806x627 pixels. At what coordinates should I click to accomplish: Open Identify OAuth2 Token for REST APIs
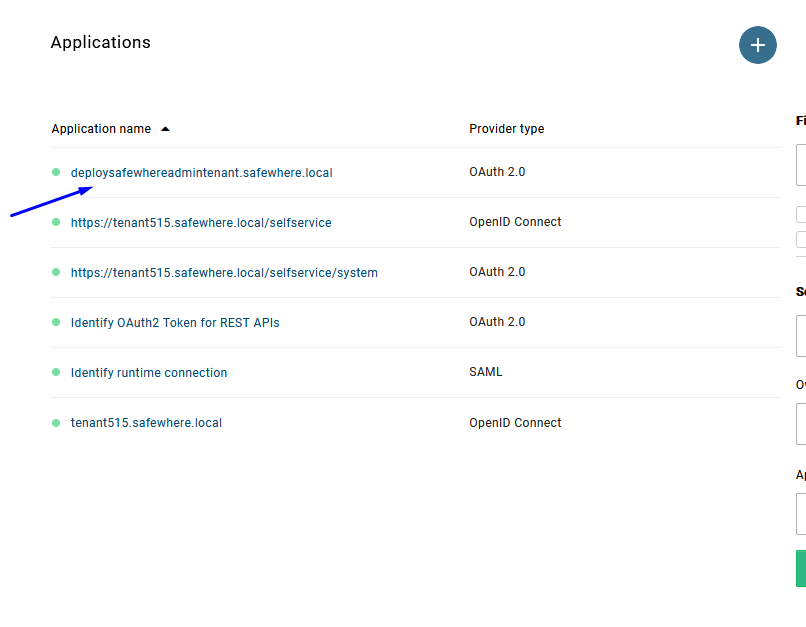click(x=175, y=323)
